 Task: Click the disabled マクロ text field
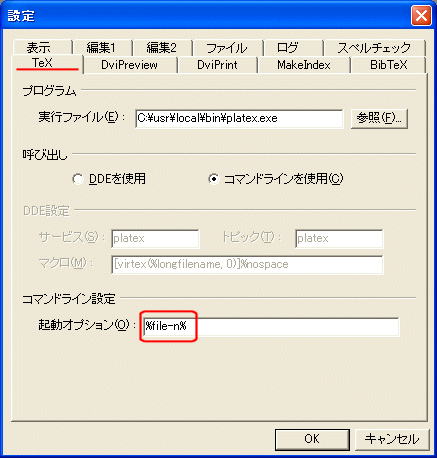pos(247,264)
